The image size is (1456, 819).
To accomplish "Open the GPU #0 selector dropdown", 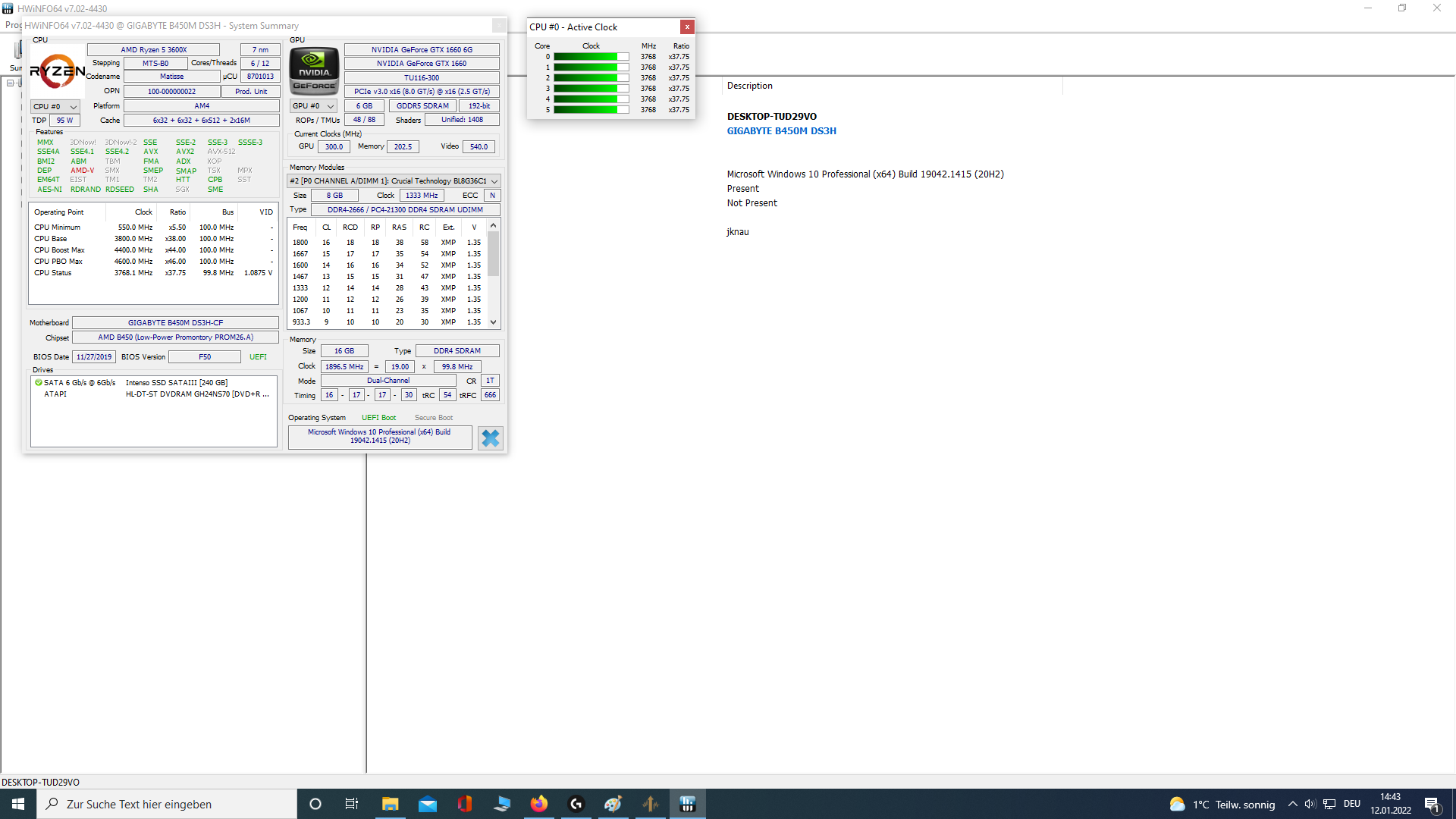I will pyautogui.click(x=313, y=106).
